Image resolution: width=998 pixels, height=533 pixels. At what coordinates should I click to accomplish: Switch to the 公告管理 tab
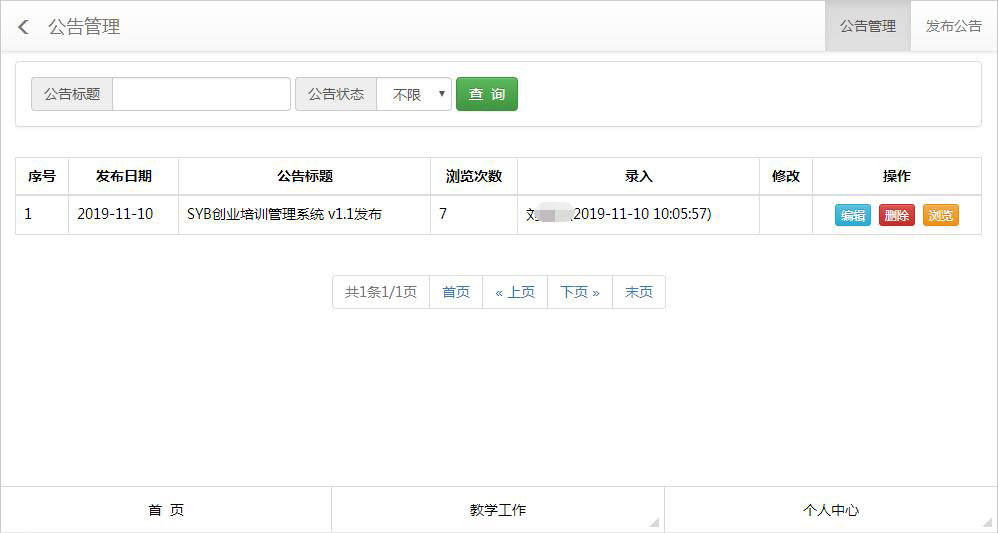tap(867, 27)
